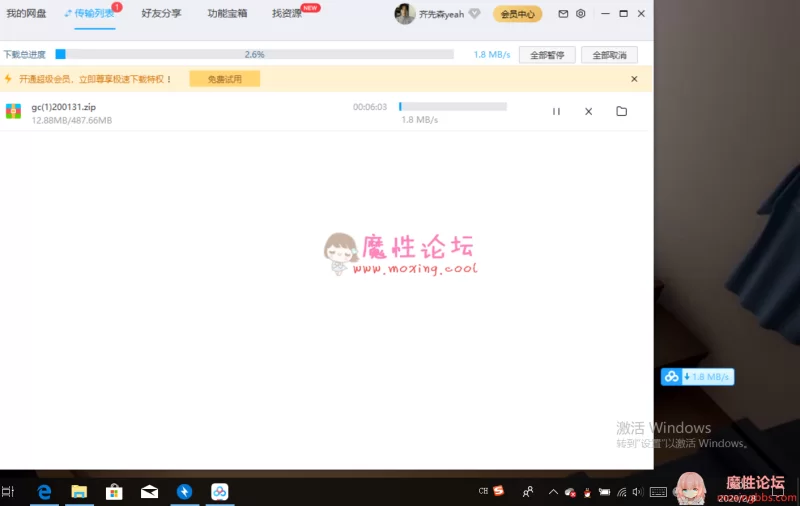Click the Sogou input method tray icon
The image size is (800, 506).
pos(498,491)
